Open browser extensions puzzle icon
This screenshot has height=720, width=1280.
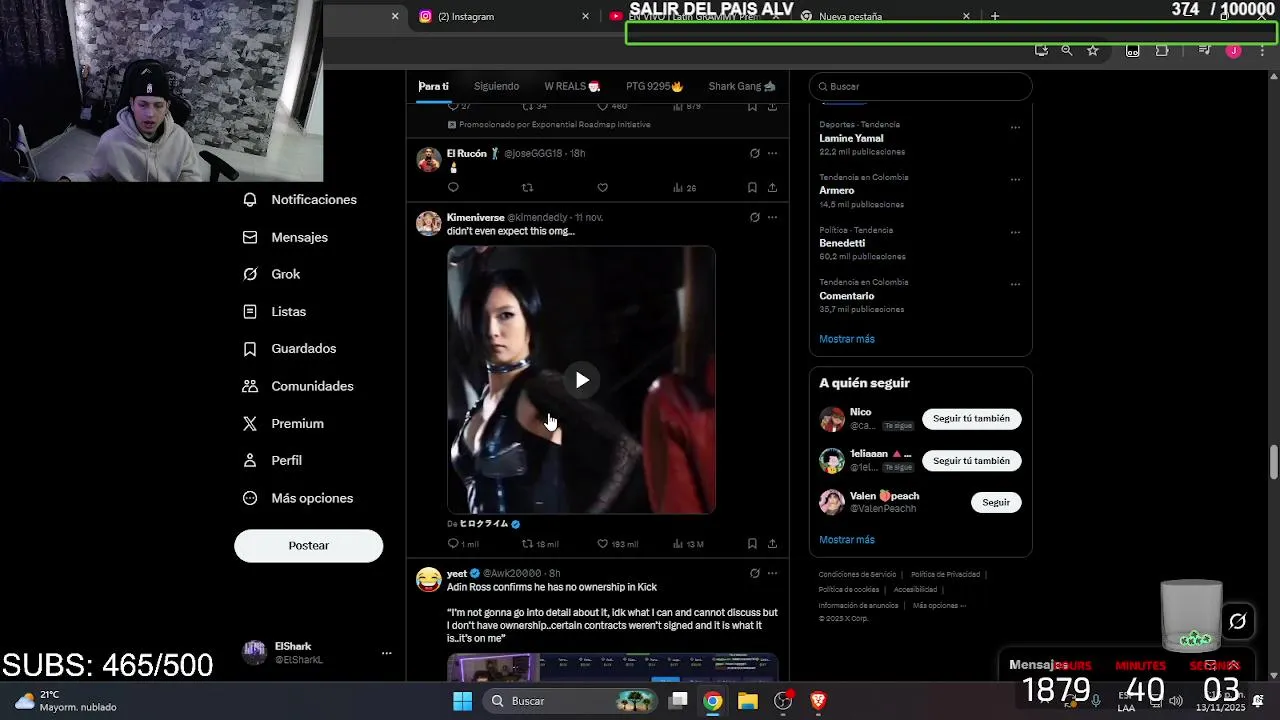[1162, 50]
